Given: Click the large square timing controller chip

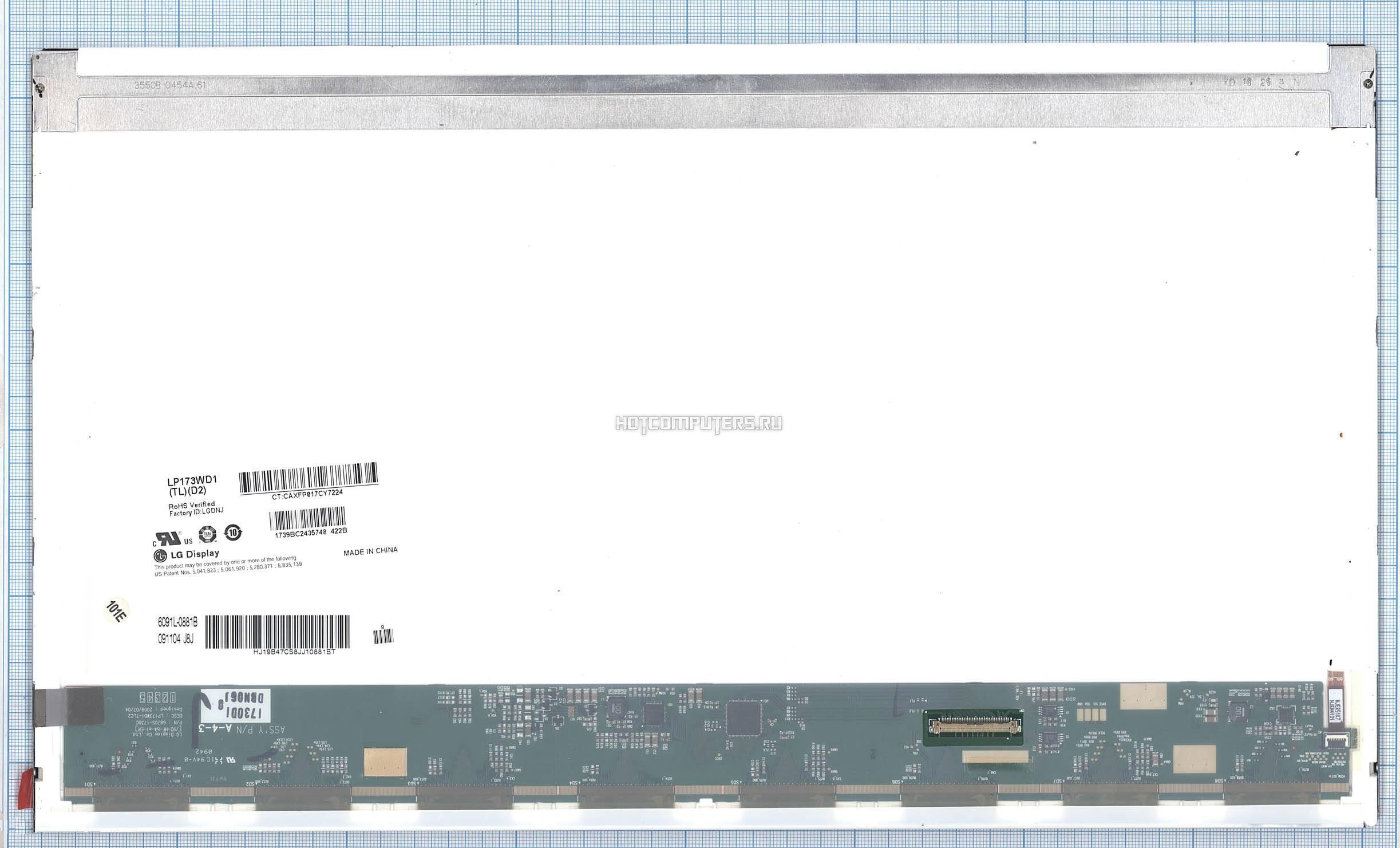Looking at the screenshot, I should pos(745,719).
